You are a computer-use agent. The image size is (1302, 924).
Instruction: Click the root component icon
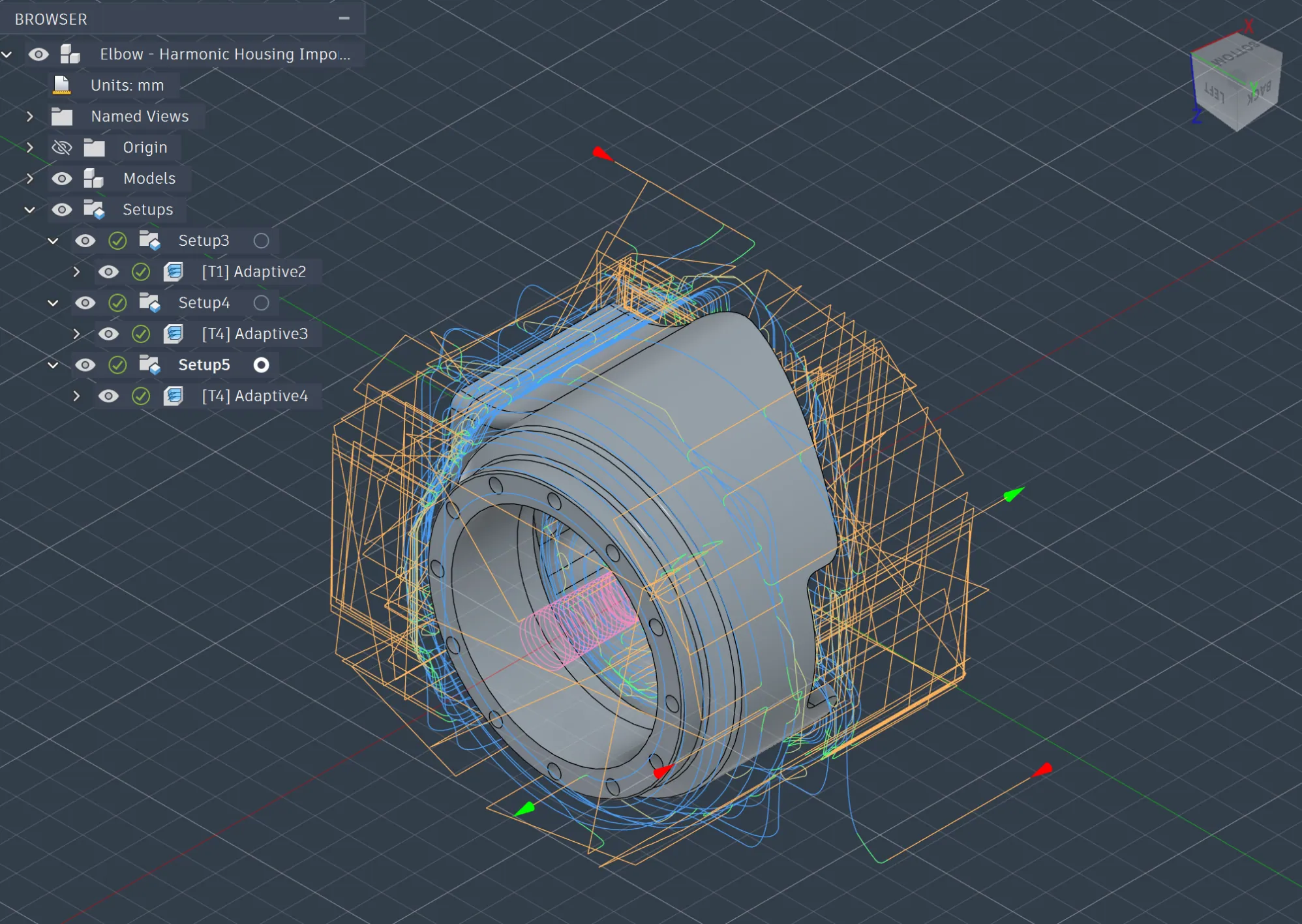click(70, 54)
